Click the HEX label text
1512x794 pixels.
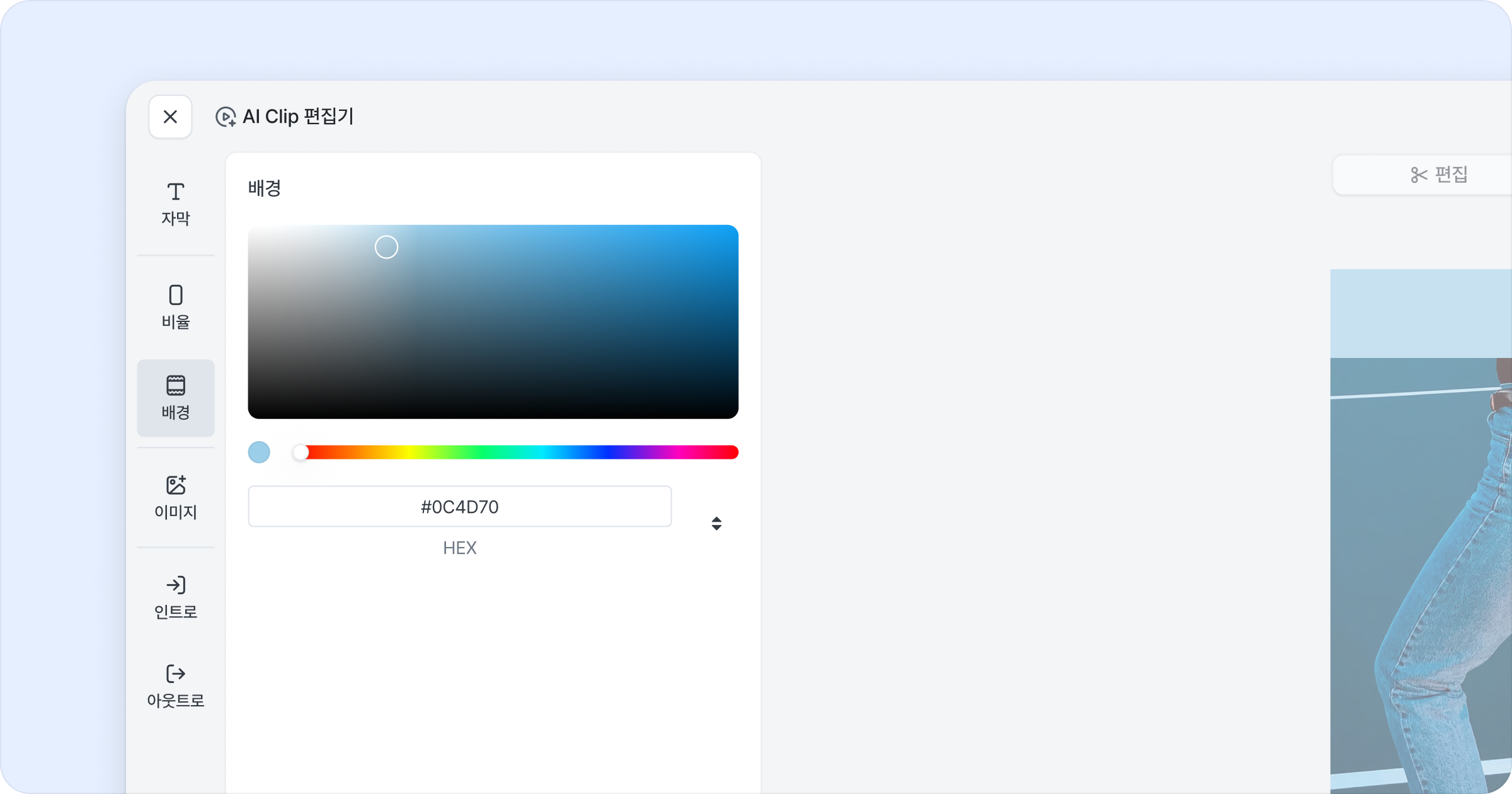(x=460, y=548)
